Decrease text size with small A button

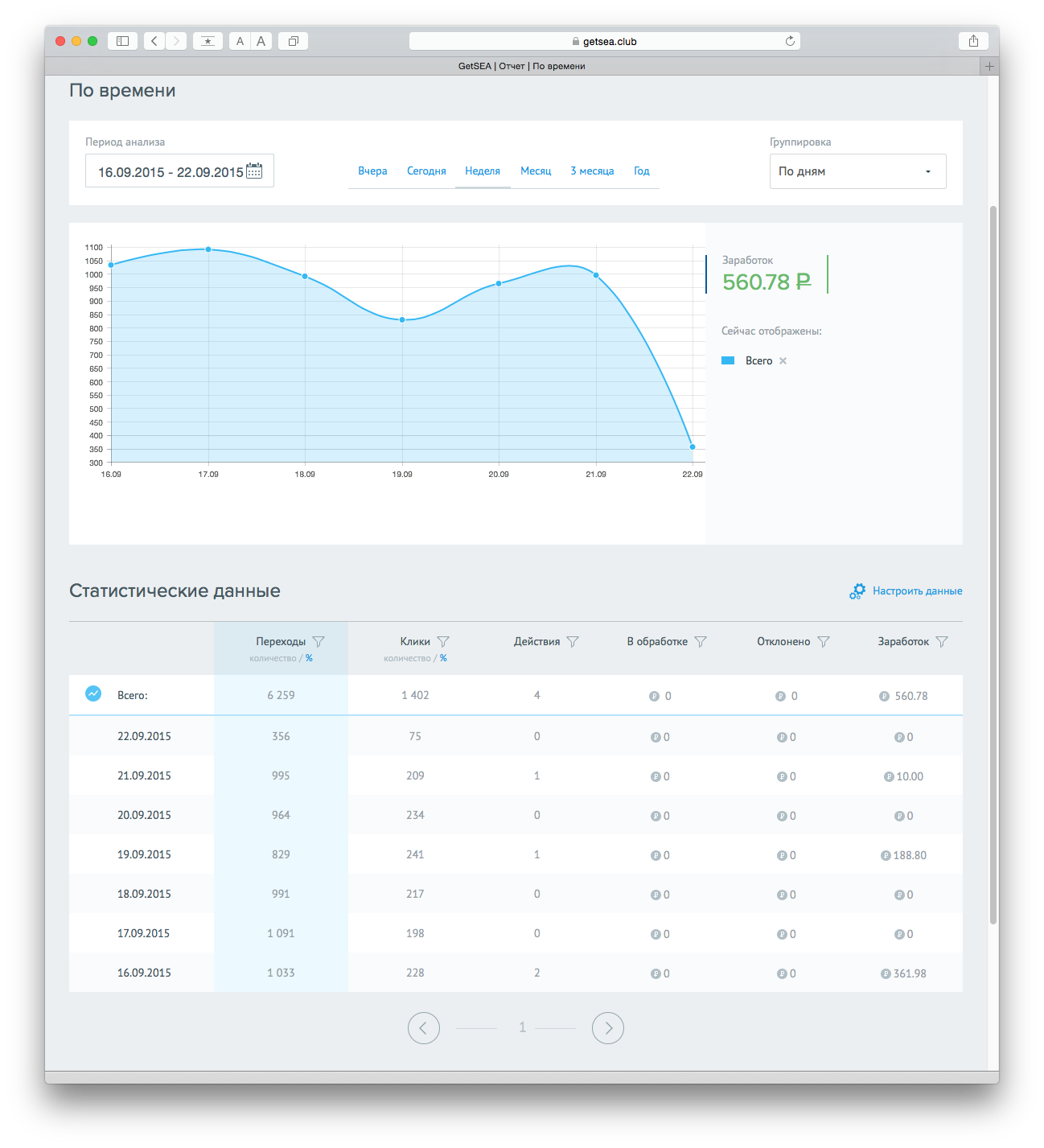coord(240,41)
